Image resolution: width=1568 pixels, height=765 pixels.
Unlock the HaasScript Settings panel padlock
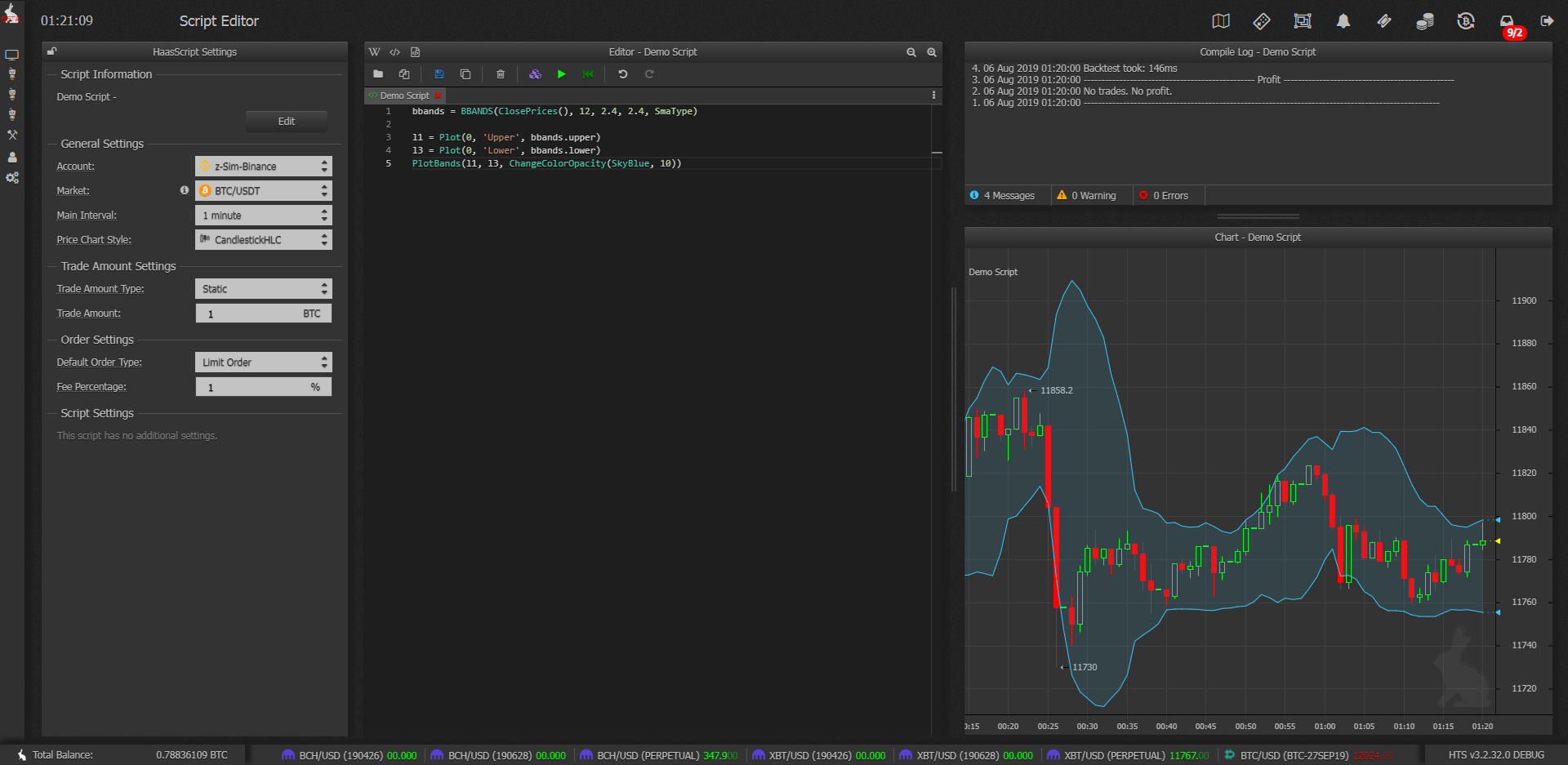point(51,51)
